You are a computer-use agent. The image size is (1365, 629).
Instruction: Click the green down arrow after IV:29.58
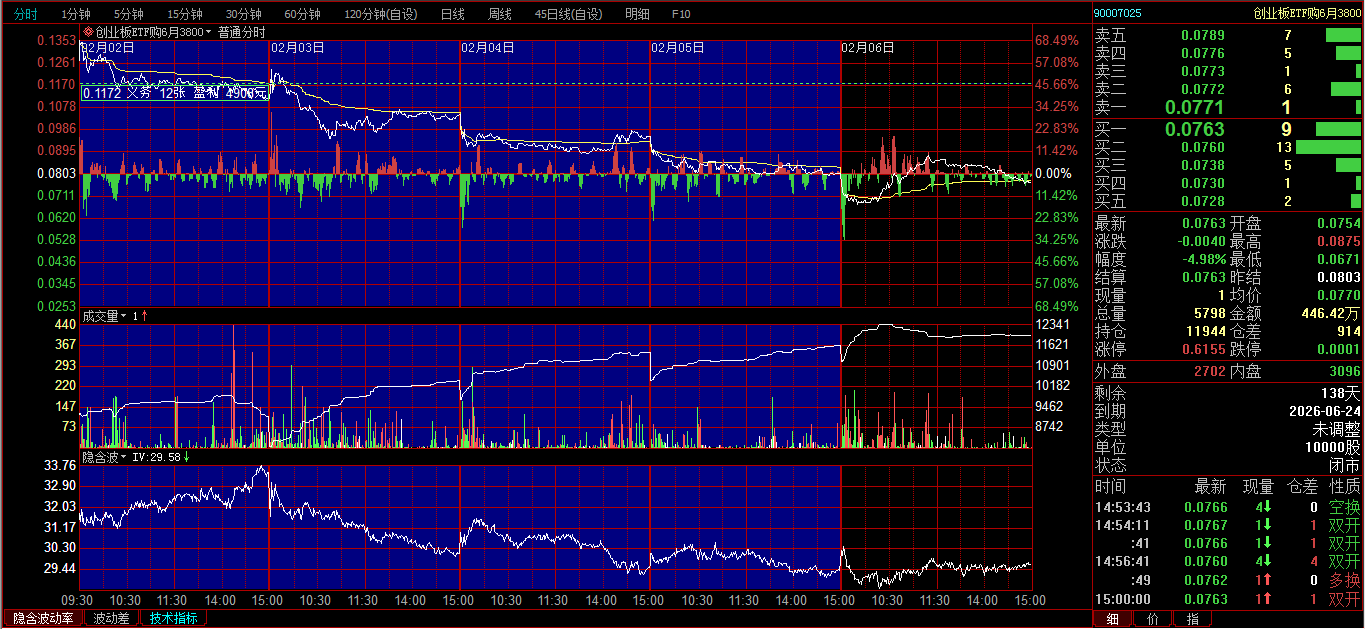[x=186, y=457]
